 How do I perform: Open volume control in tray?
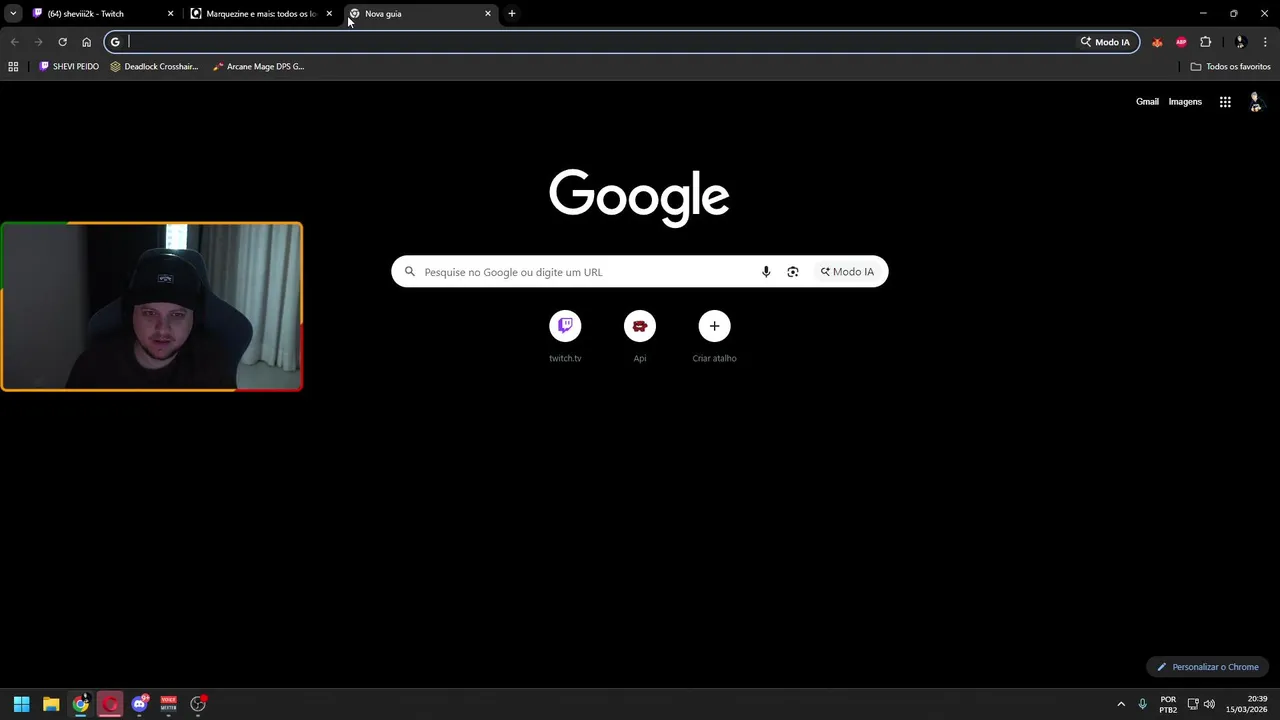tap(1209, 704)
